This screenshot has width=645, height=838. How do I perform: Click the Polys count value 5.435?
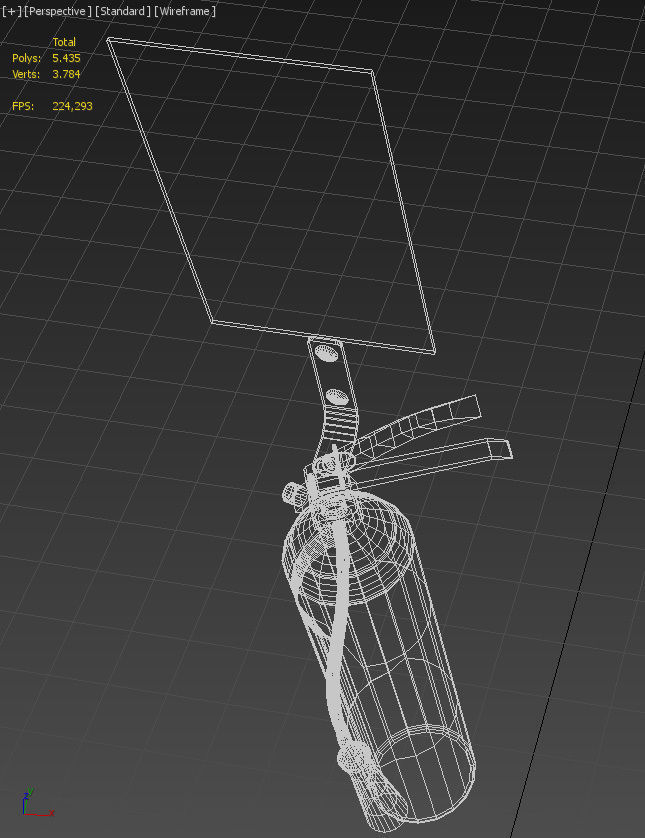click(66, 58)
